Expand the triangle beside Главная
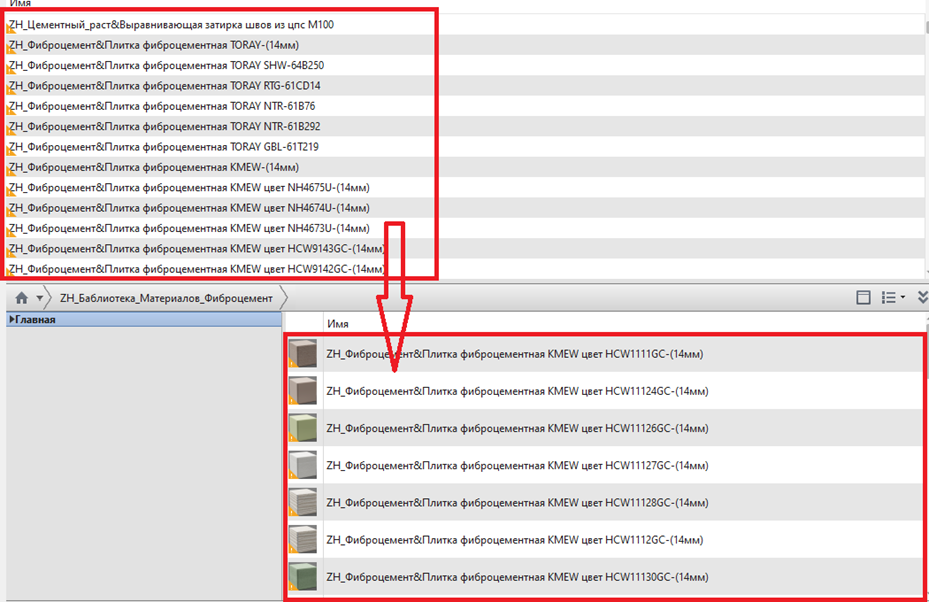Viewport: 929px width, 602px height. 11,319
